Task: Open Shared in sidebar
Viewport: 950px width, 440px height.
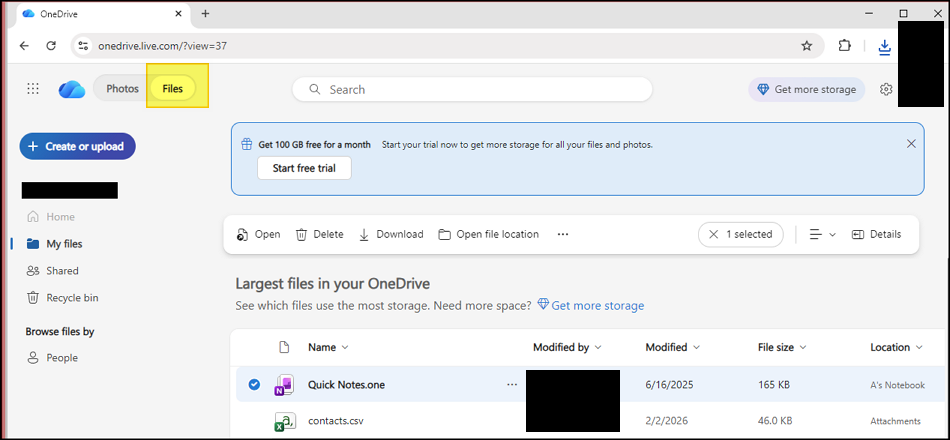Action: click(53, 270)
